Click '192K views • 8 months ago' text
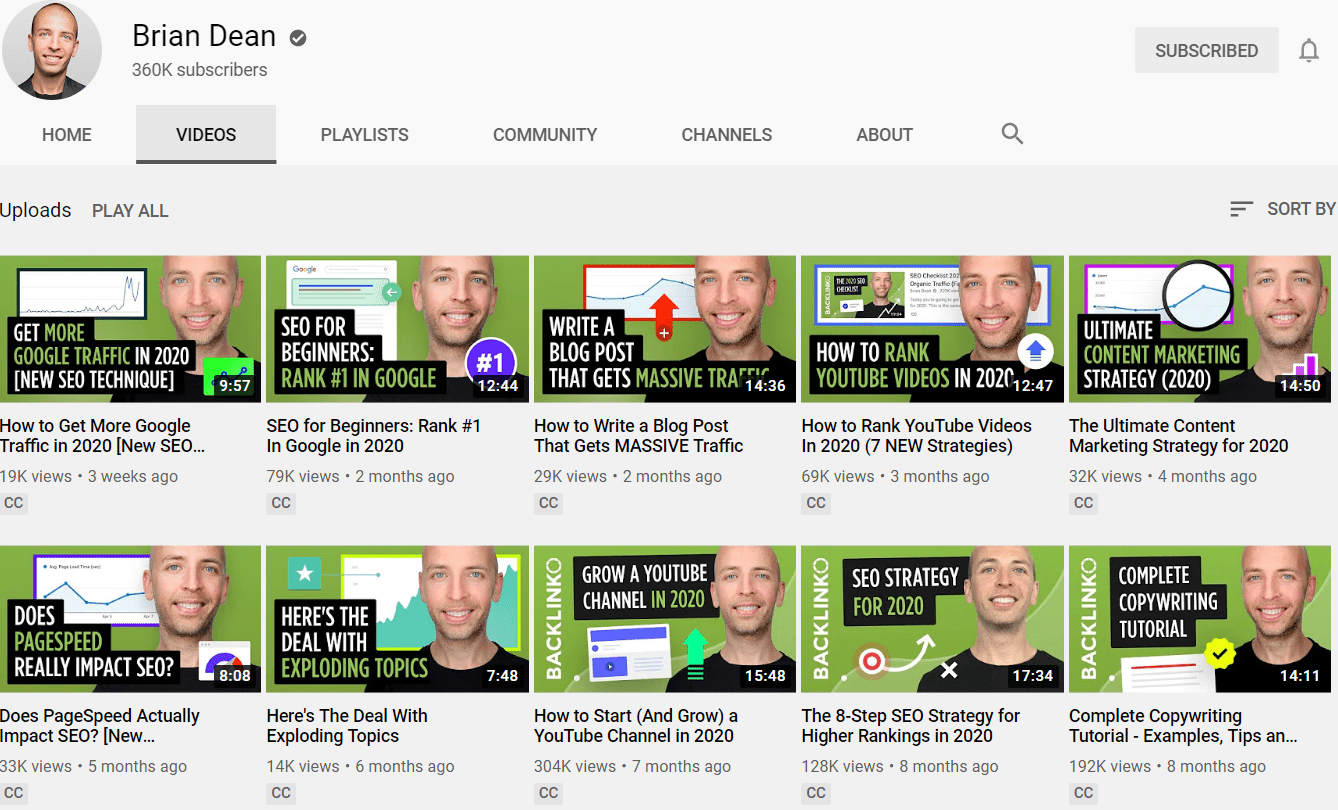Image resolution: width=1338 pixels, height=810 pixels. coord(1167,767)
